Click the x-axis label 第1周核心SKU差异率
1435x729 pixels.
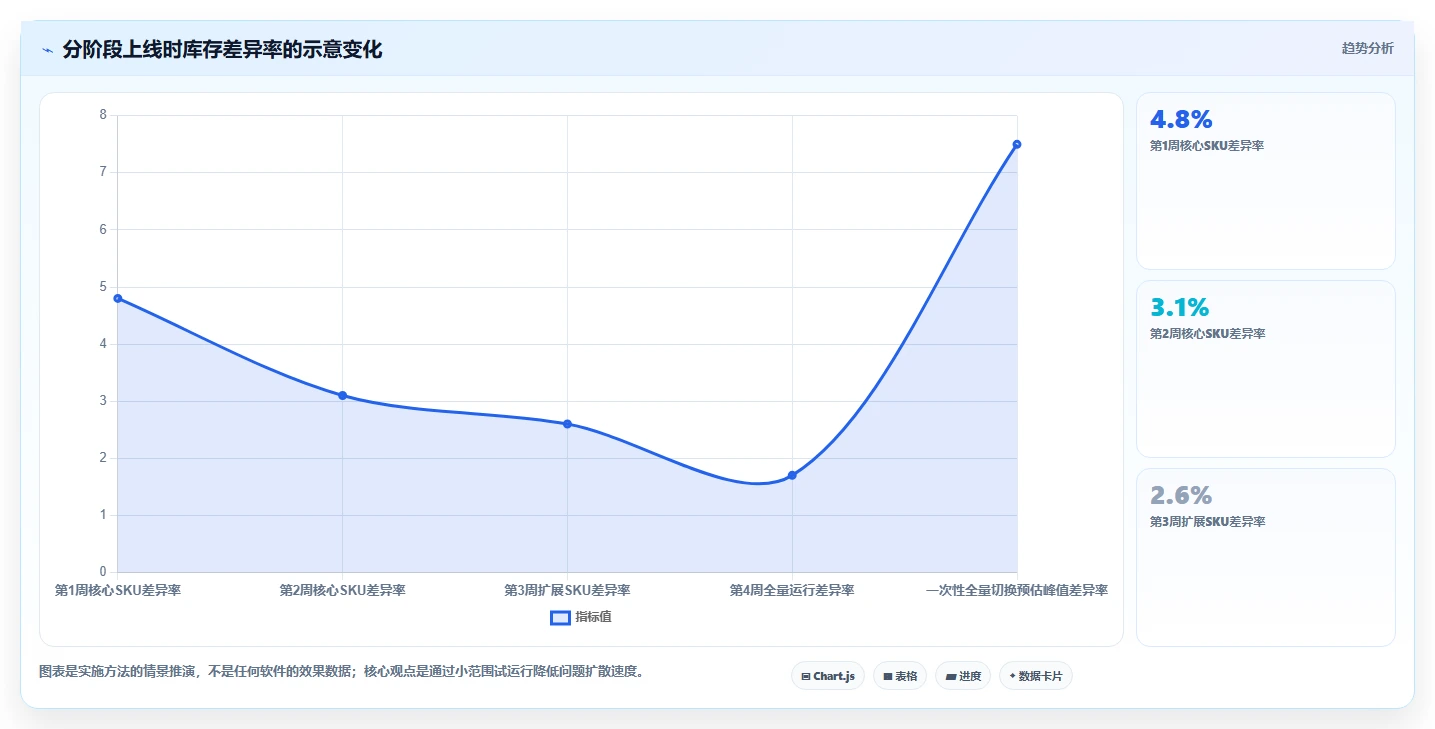[x=117, y=590]
